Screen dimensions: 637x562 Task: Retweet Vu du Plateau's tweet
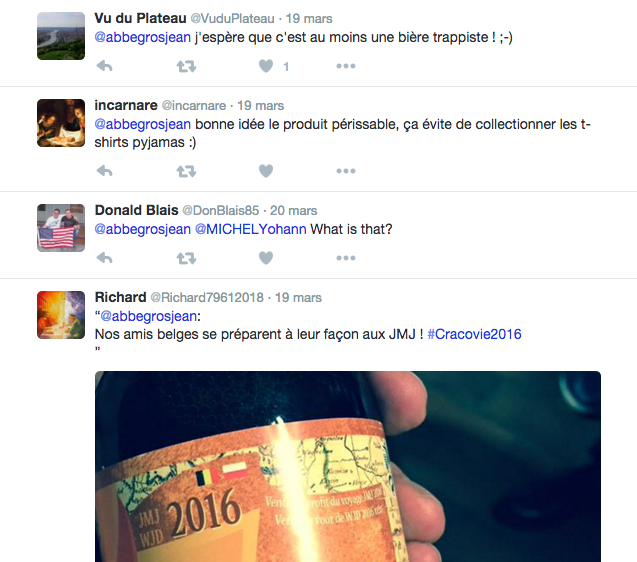[186, 66]
